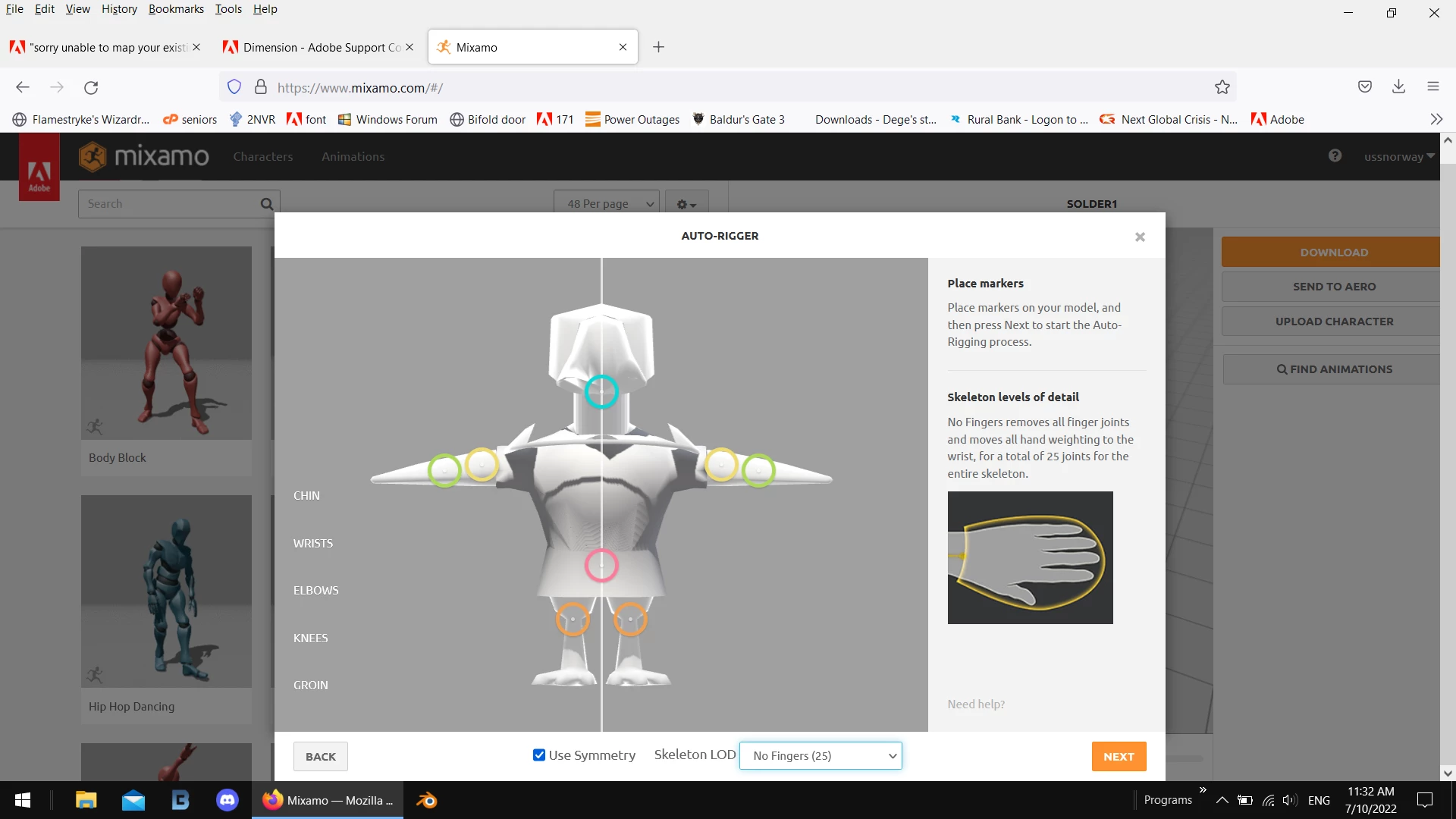Viewport: 1456px width, 819px height.
Task: Click the left orange knee marker
Action: tap(573, 620)
